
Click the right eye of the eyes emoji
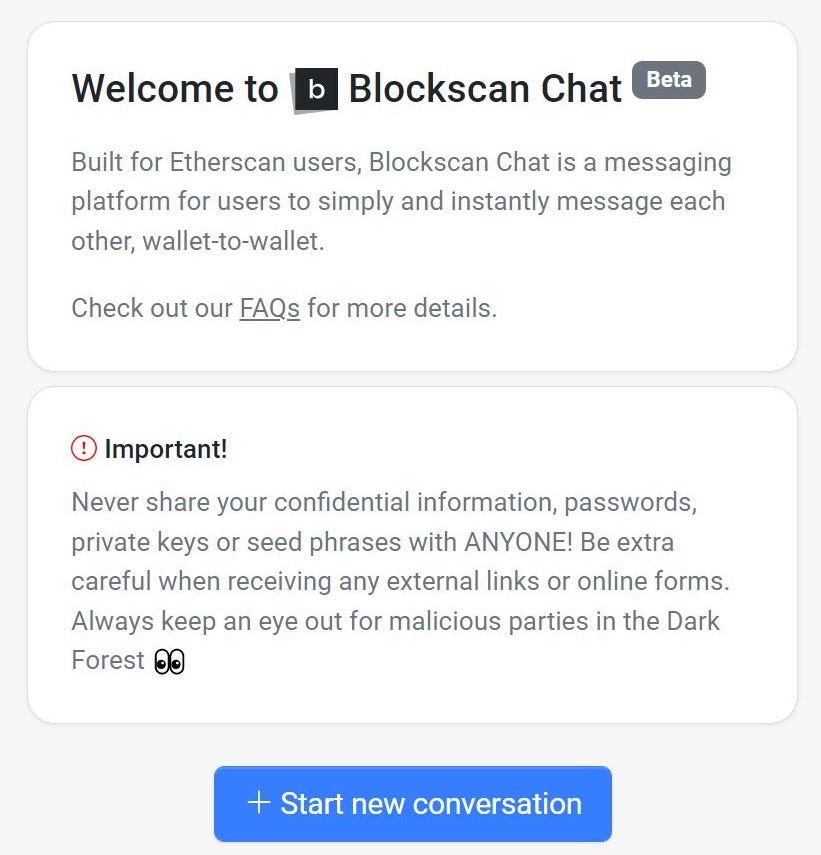175,660
